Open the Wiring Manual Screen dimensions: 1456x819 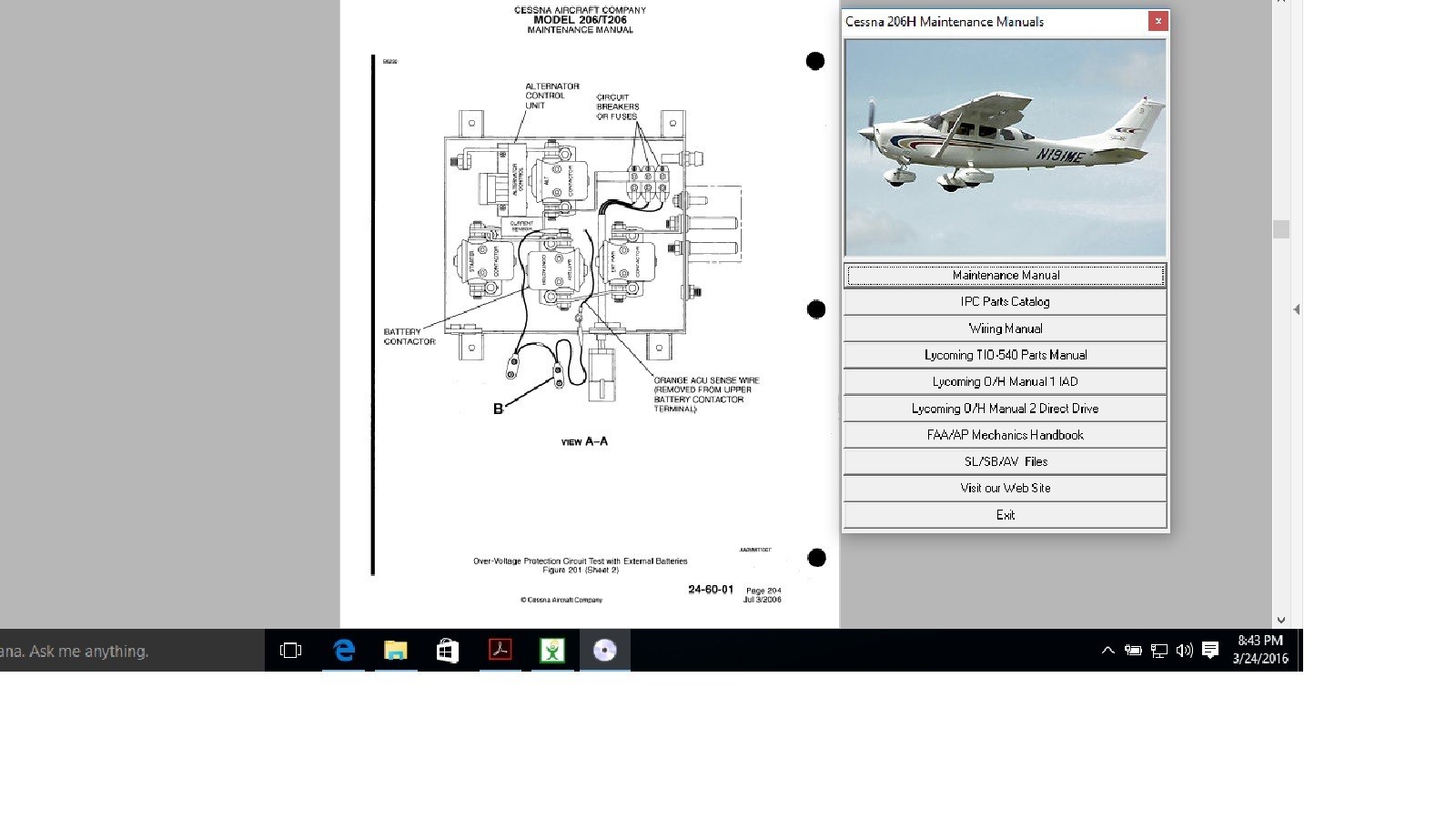[1006, 329]
